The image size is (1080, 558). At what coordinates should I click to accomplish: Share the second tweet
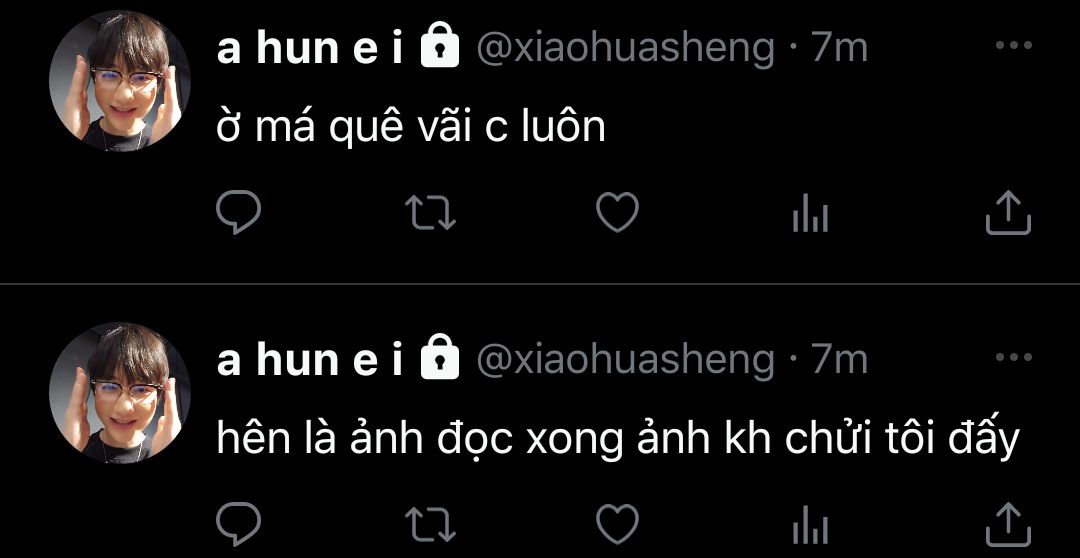point(1008,524)
